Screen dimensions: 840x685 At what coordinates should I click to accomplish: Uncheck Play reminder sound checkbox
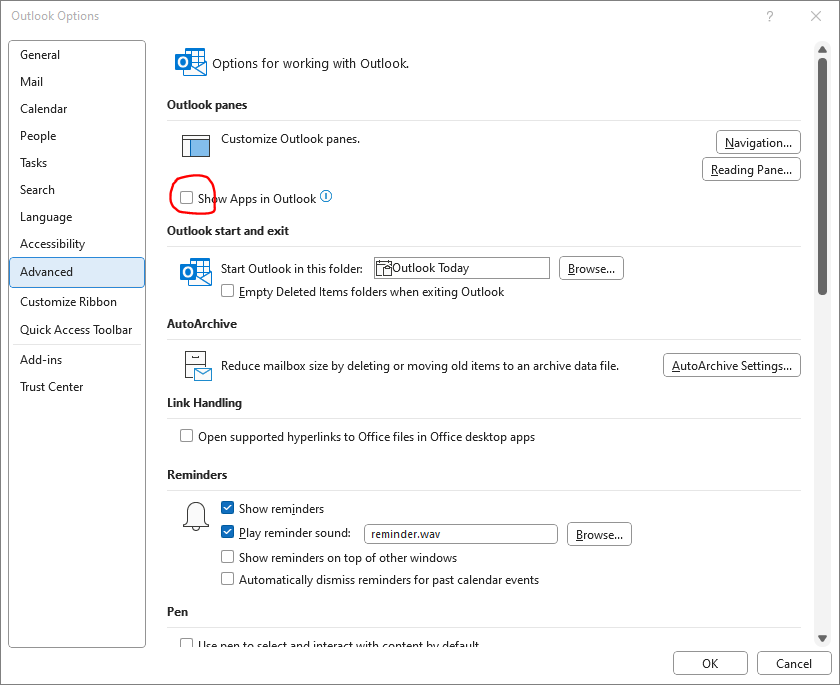(228, 532)
